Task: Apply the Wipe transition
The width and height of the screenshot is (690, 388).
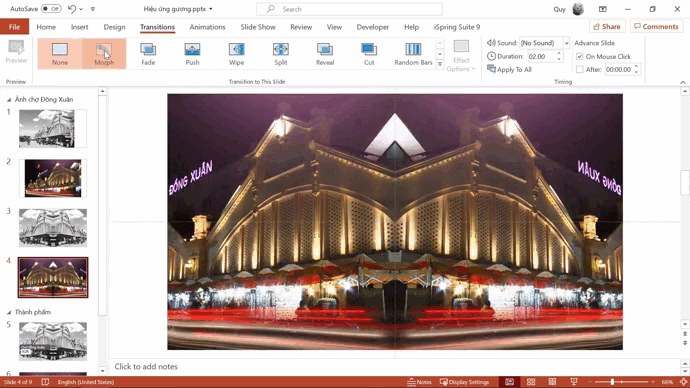Action: click(x=236, y=54)
